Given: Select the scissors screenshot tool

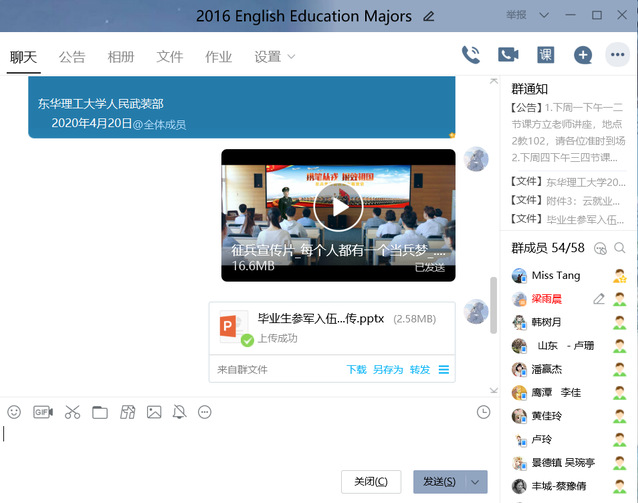Looking at the screenshot, I should point(72,412).
